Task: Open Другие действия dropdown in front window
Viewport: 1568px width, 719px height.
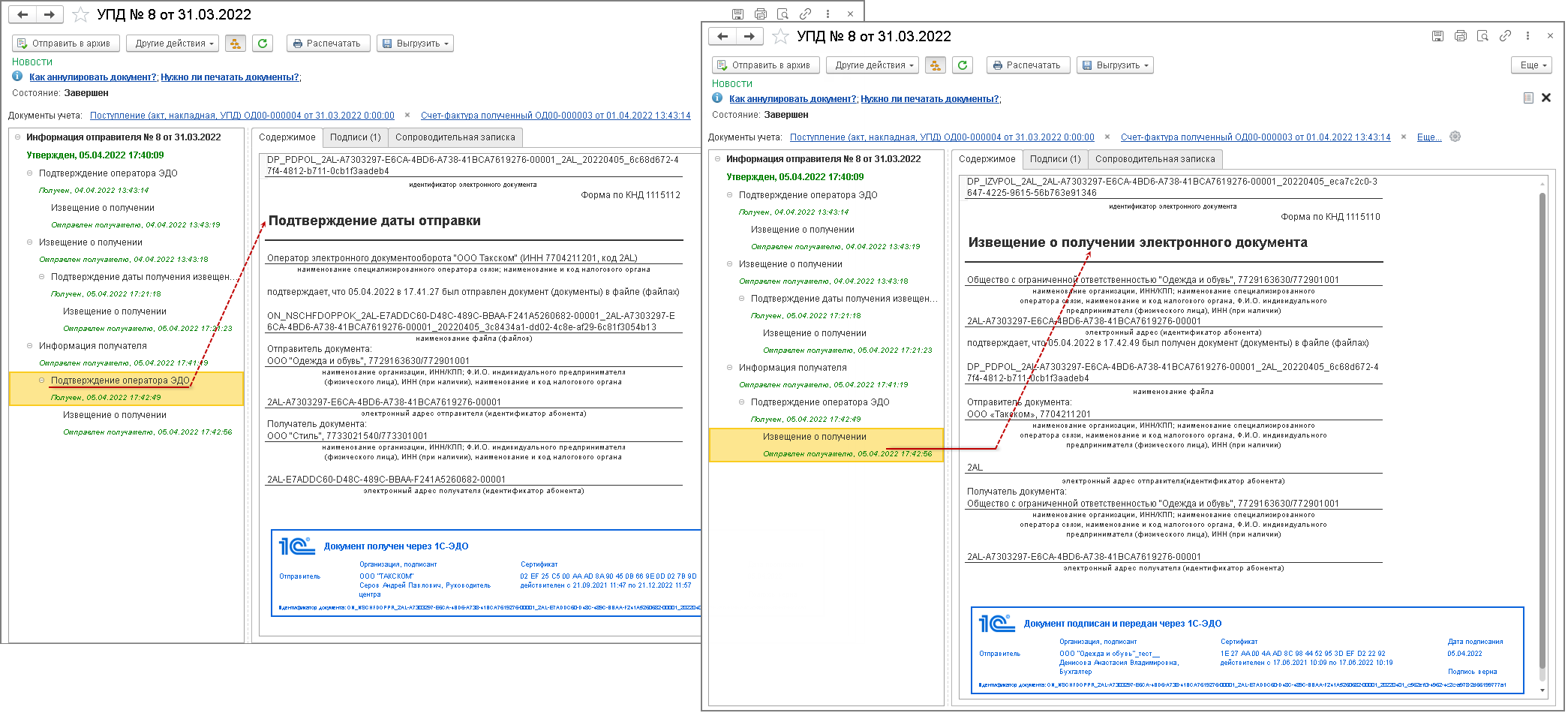Action: [x=873, y=65]
